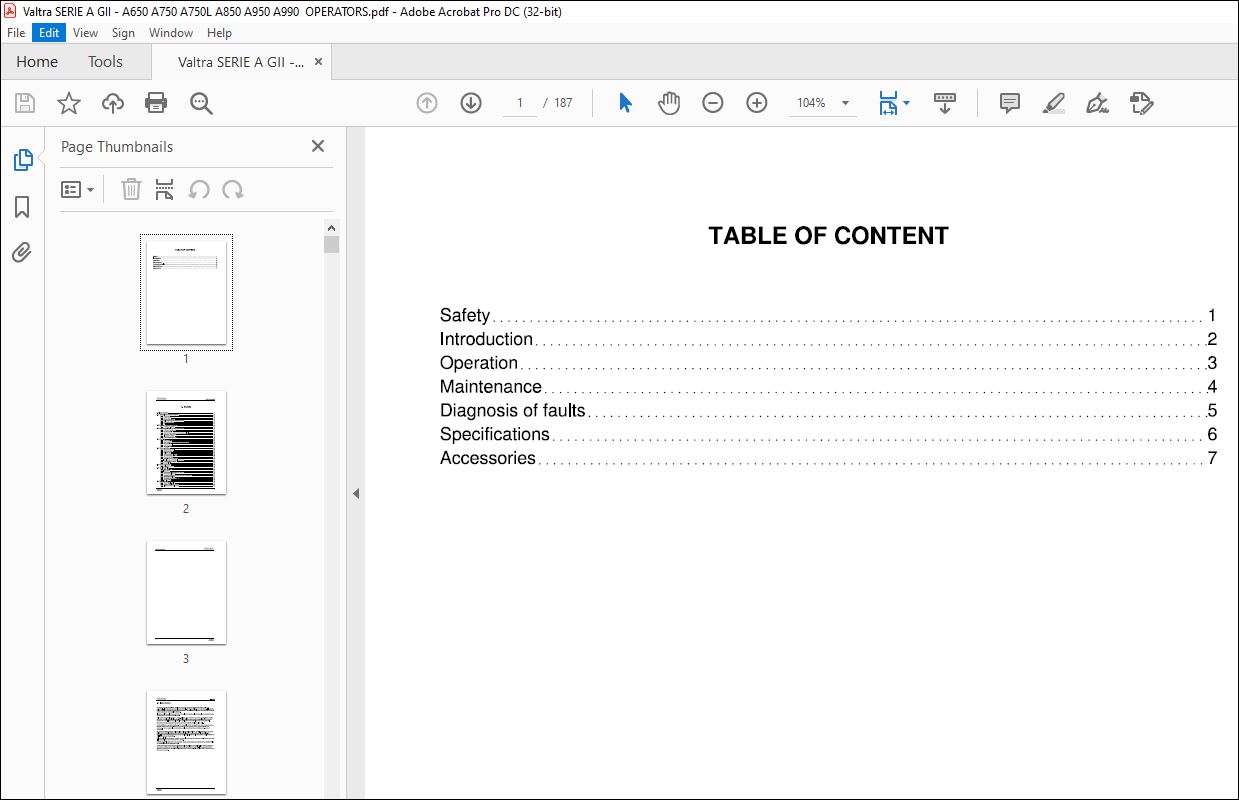Close the Page Thumbnails panel
The height and width of the screenshot is (800, 1239).
coord(318,146)
